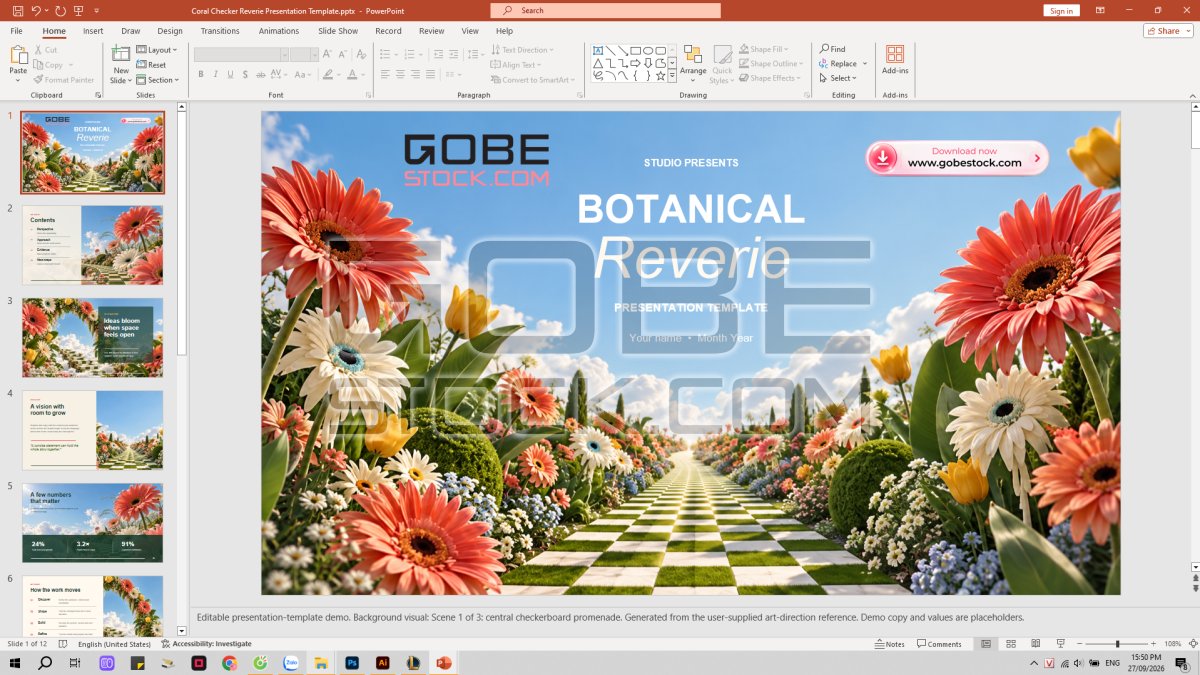Click Zoom In plus button
Screen dimensions: 1200x675
1154,644
